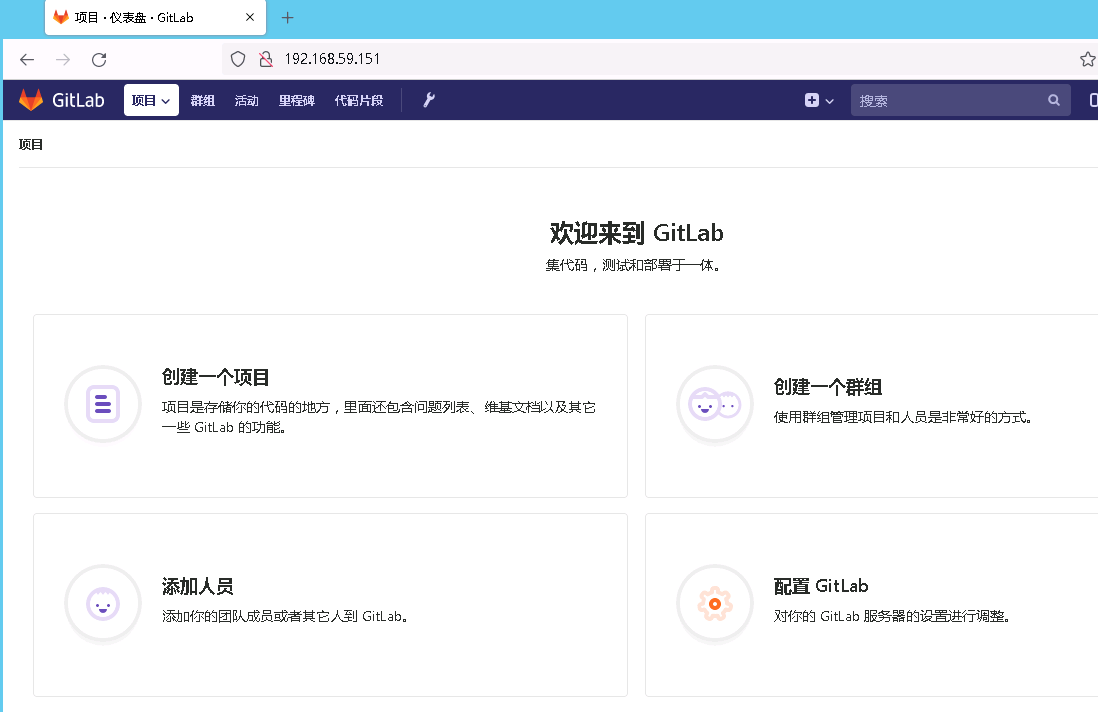This screenshot has width=1098, height=712.
Task: Open the plus new-item dropdown
Action: point(818,100)
